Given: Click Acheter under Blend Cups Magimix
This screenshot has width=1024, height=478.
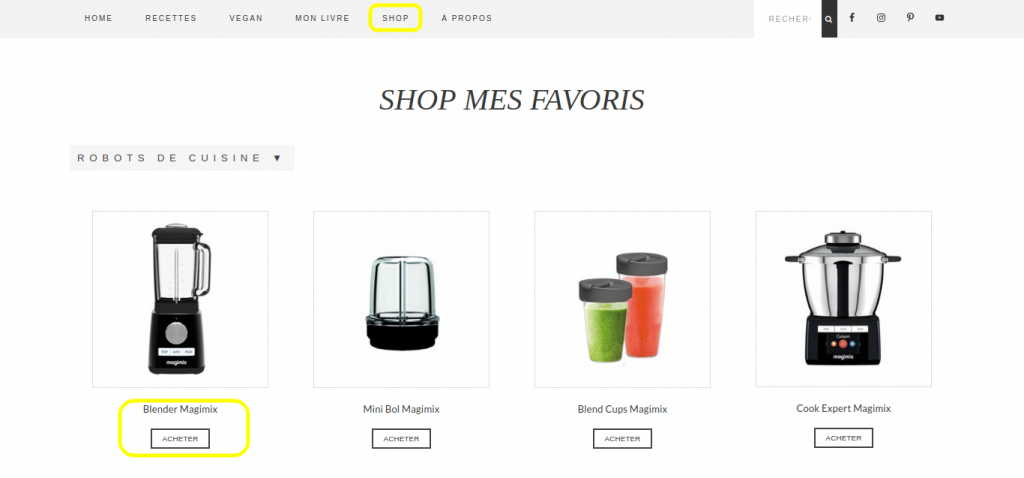Looking at the screenshot, I should 622,439.
